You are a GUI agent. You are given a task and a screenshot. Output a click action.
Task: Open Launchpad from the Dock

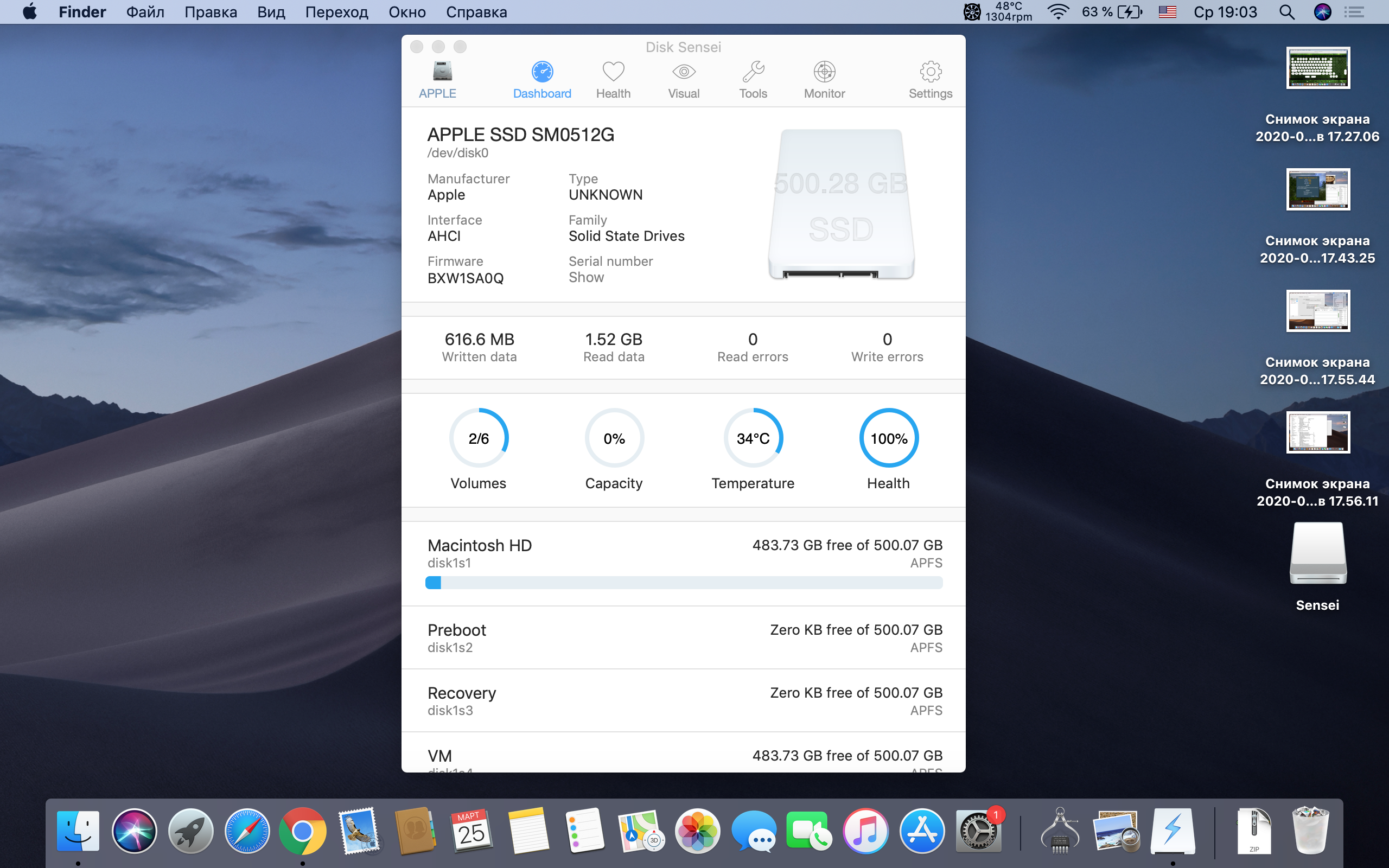tap(190, 831)
